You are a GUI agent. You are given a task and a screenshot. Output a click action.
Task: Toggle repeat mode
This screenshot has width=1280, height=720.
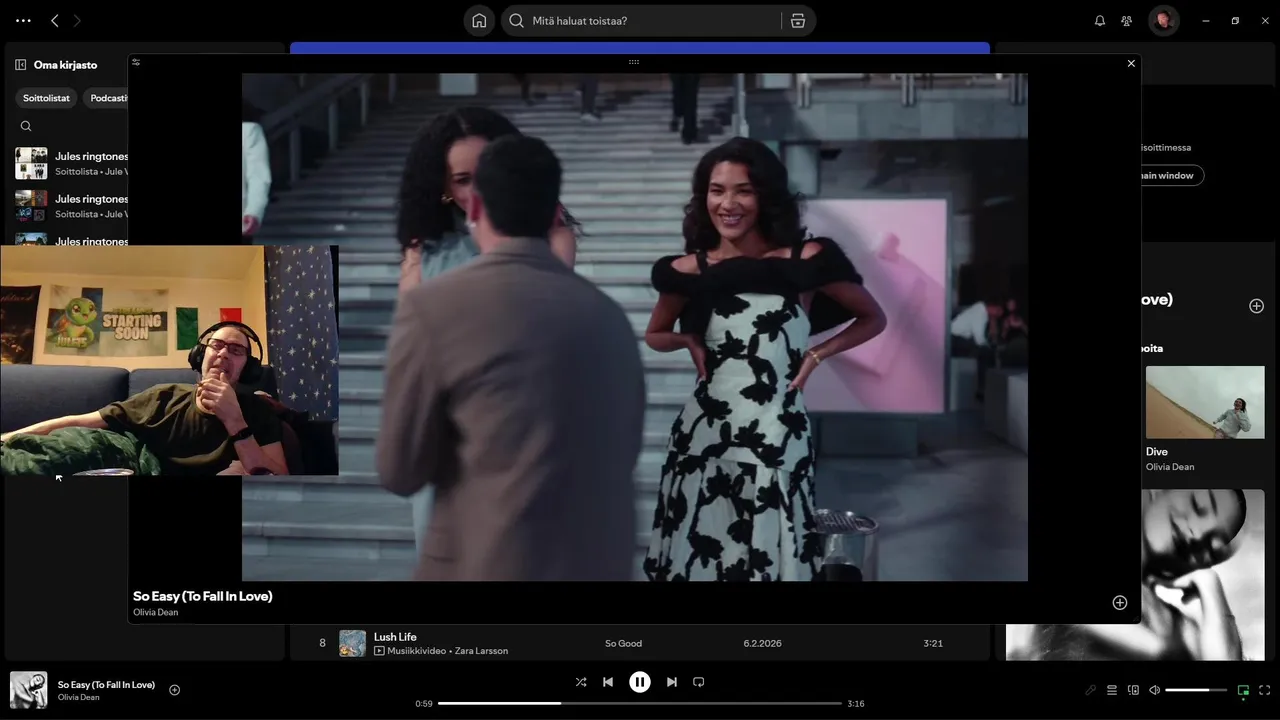click(x=699, y=682)
